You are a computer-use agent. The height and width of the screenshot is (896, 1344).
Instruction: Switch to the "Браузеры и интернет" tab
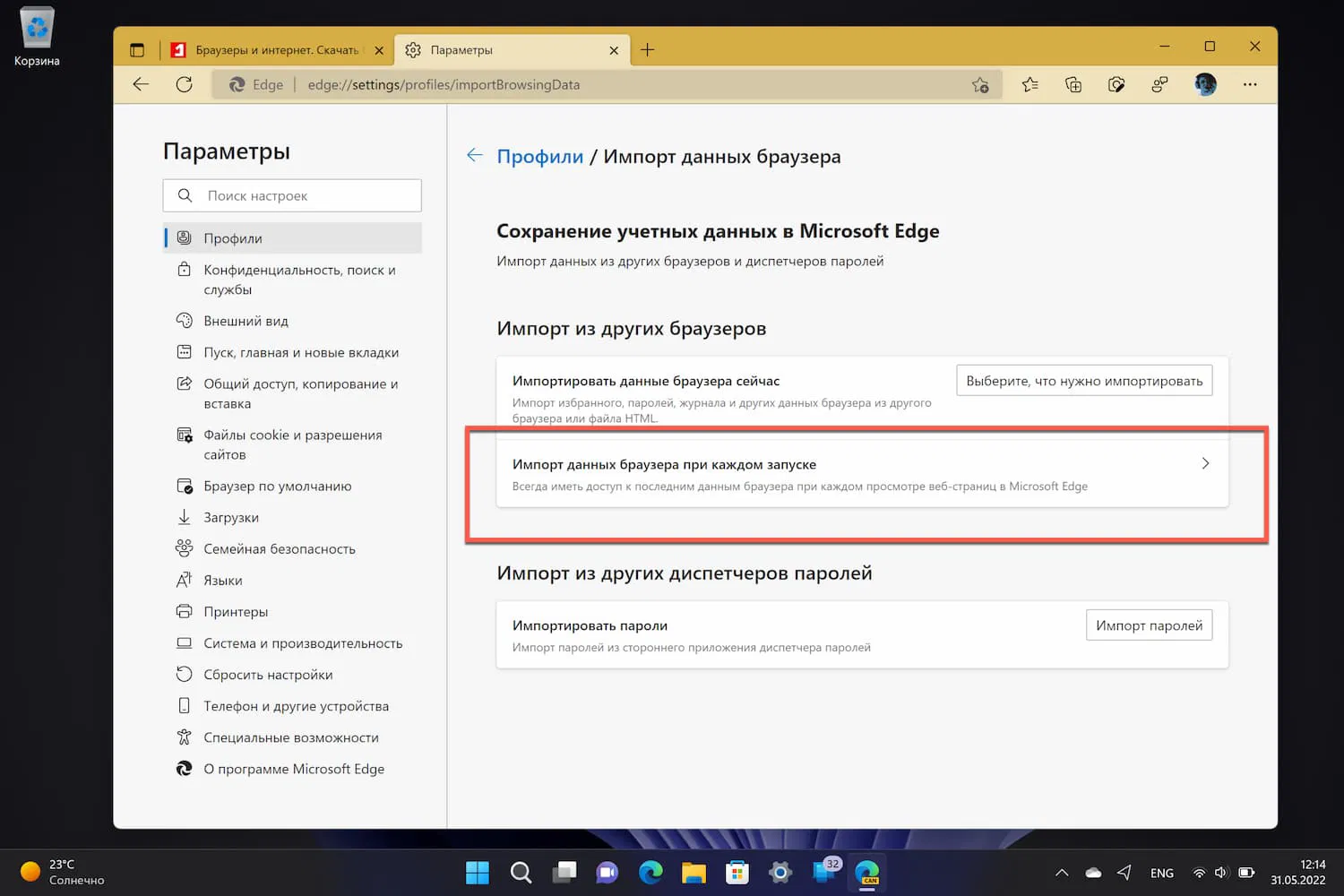(276, 50)
